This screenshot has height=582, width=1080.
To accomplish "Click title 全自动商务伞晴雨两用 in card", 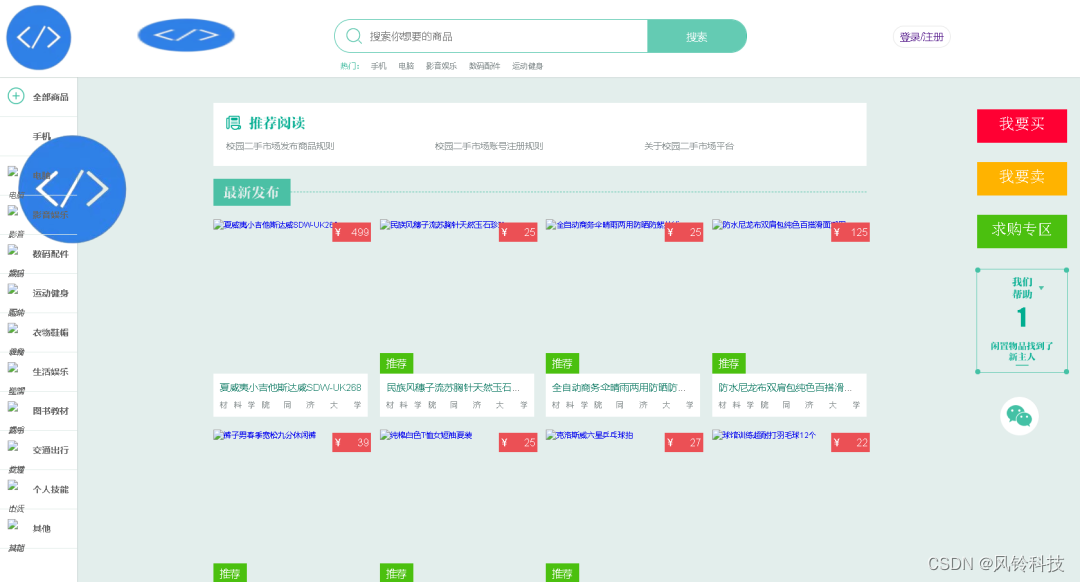I will tap(619, 388).
